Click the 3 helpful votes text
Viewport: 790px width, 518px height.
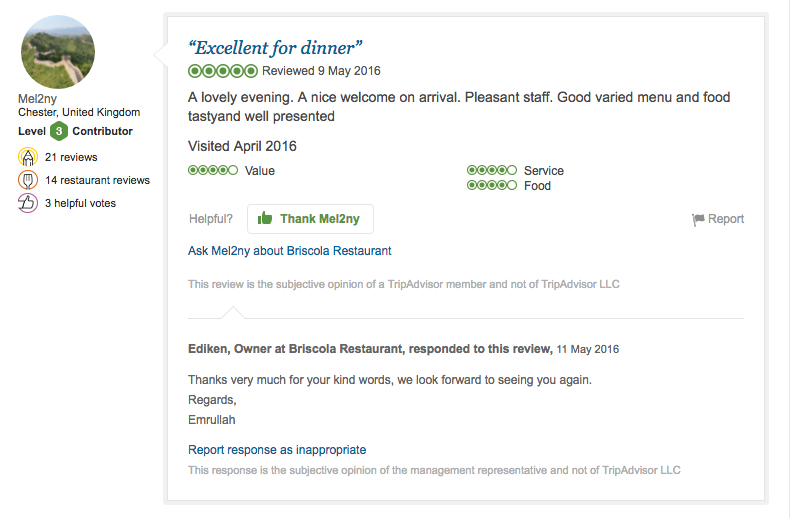[80, 203]
